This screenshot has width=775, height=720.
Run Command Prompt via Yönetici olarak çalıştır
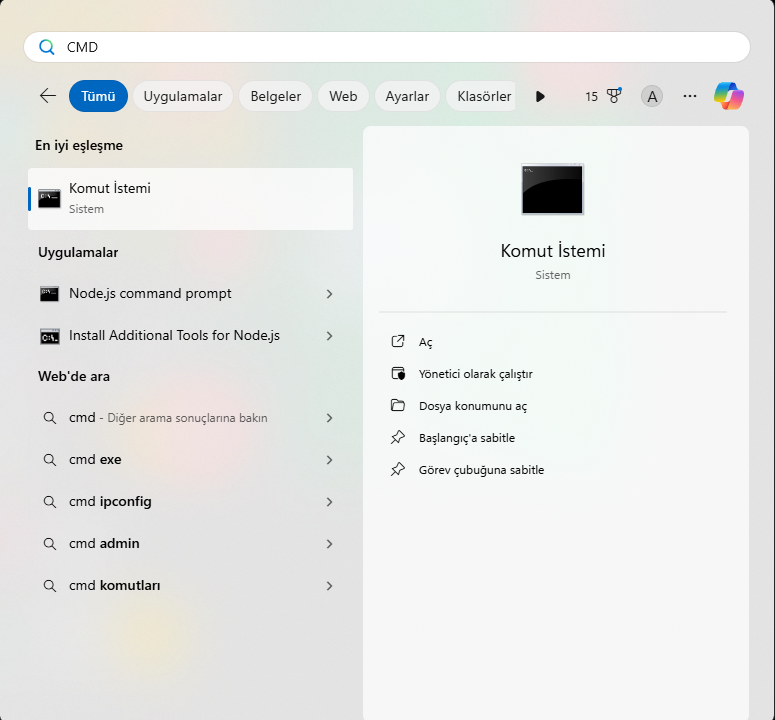(x=475, y=374)
